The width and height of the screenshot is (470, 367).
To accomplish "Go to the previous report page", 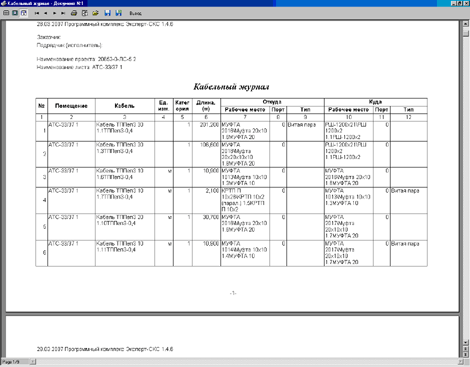I will click(x=46, y=13).
